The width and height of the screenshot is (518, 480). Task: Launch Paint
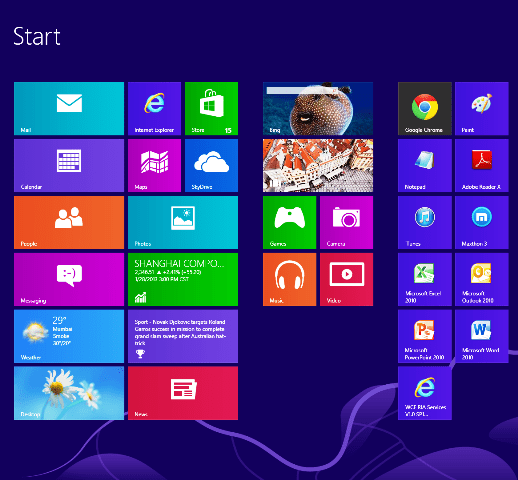click(482, 108)
